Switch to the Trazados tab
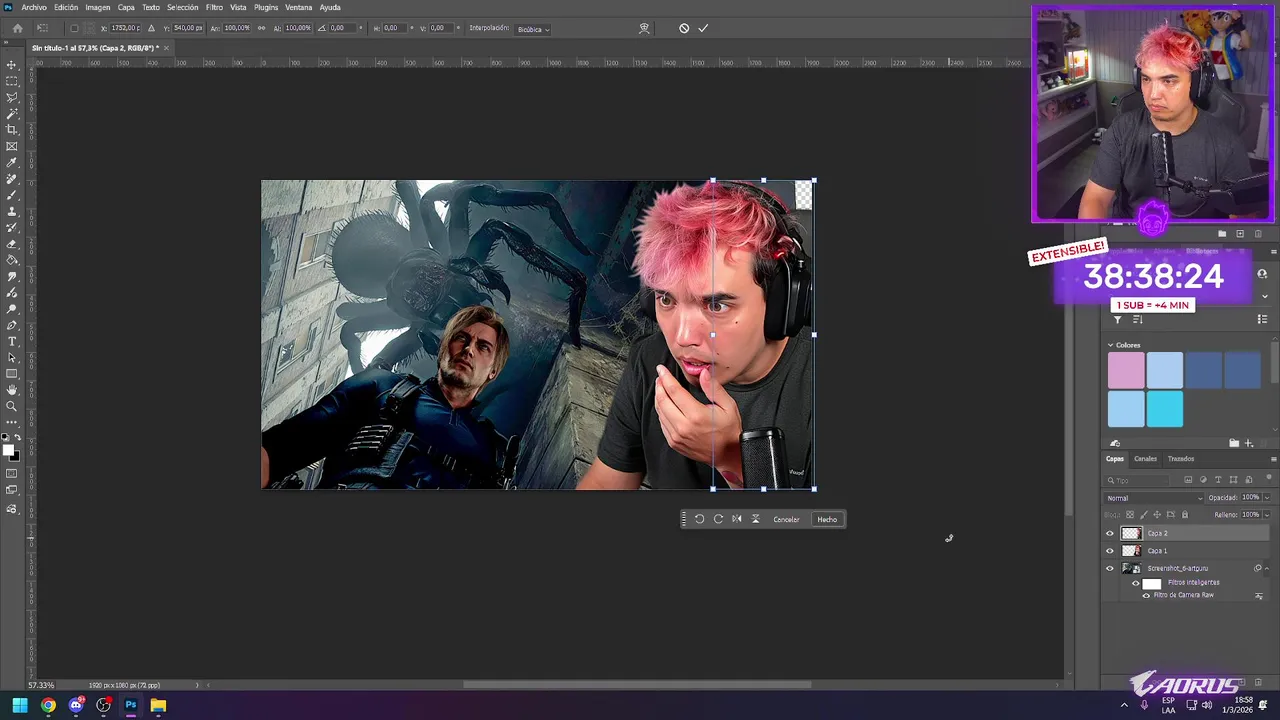 (x=1181, y=459)
